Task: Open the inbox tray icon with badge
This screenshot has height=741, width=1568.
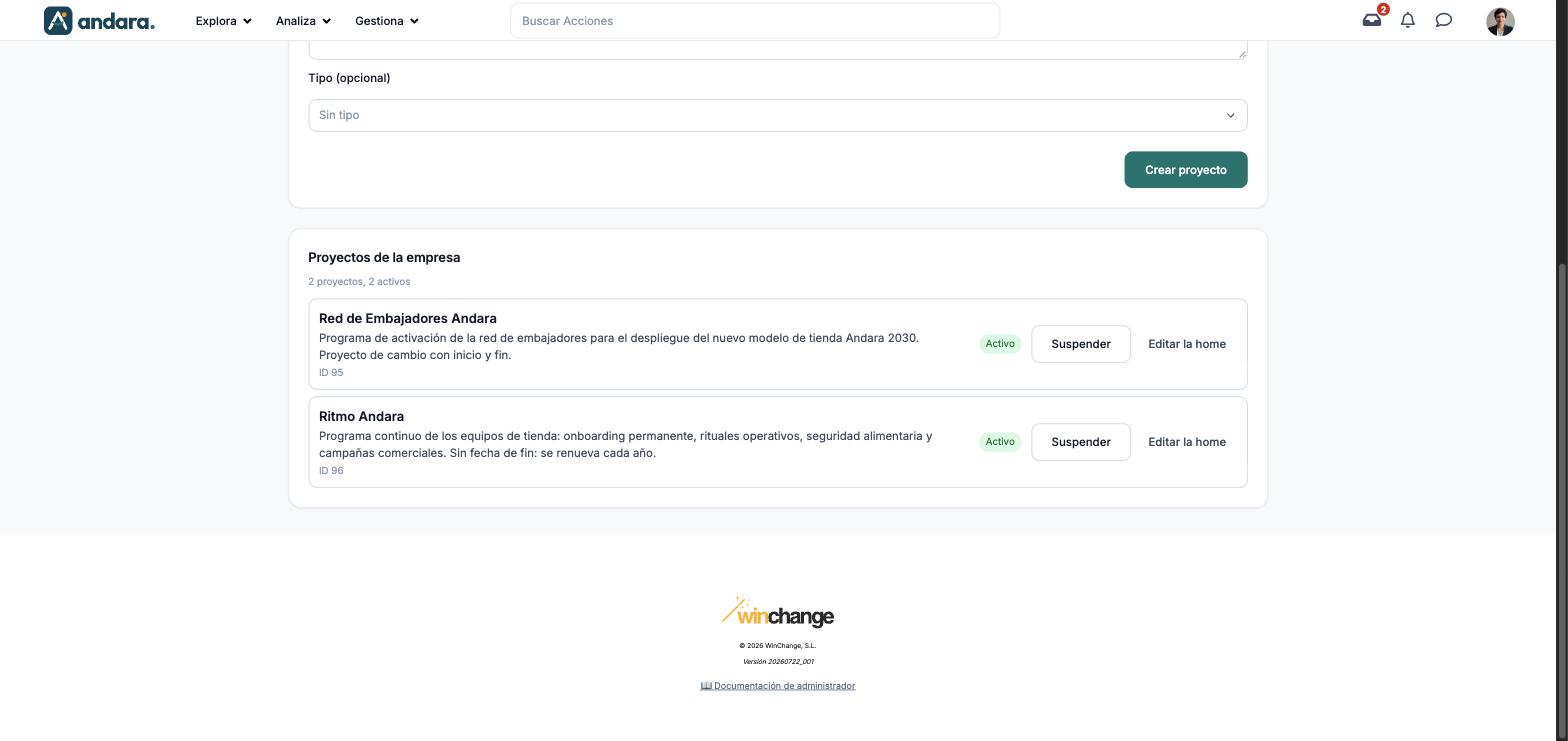Action: (1372, 20)
